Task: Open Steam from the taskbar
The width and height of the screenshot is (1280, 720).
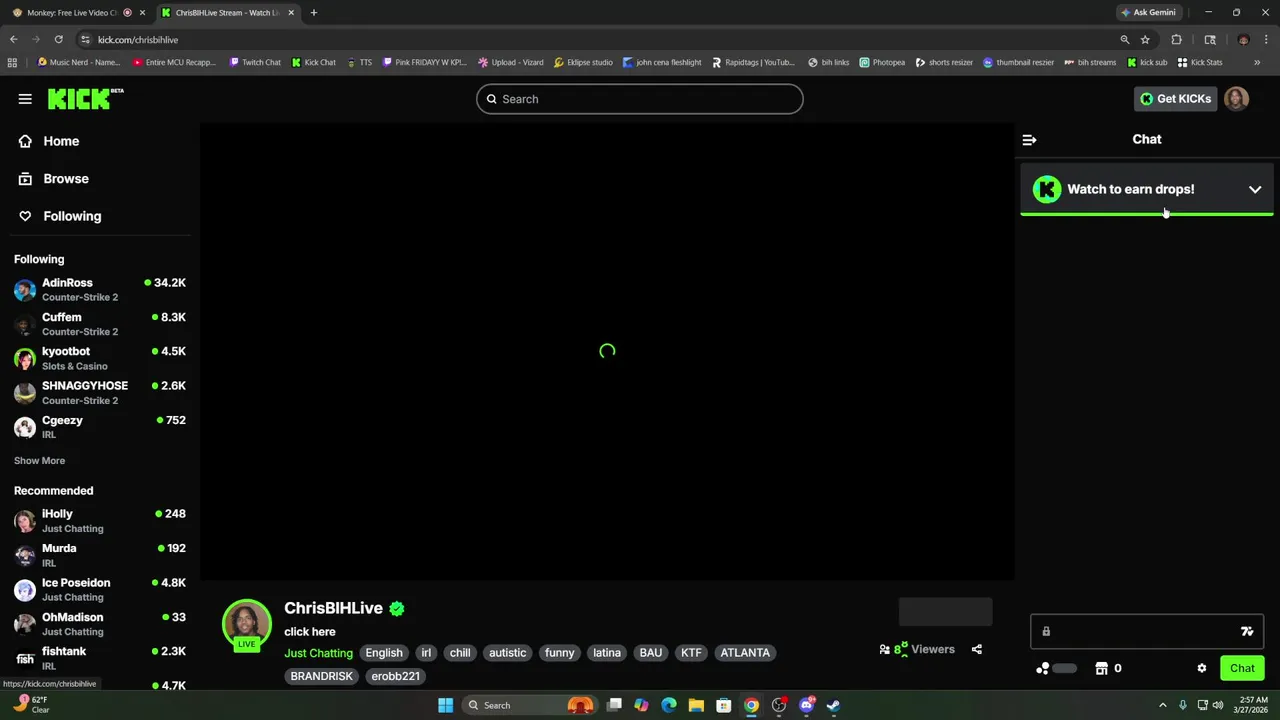Action: tap(833, 705)
